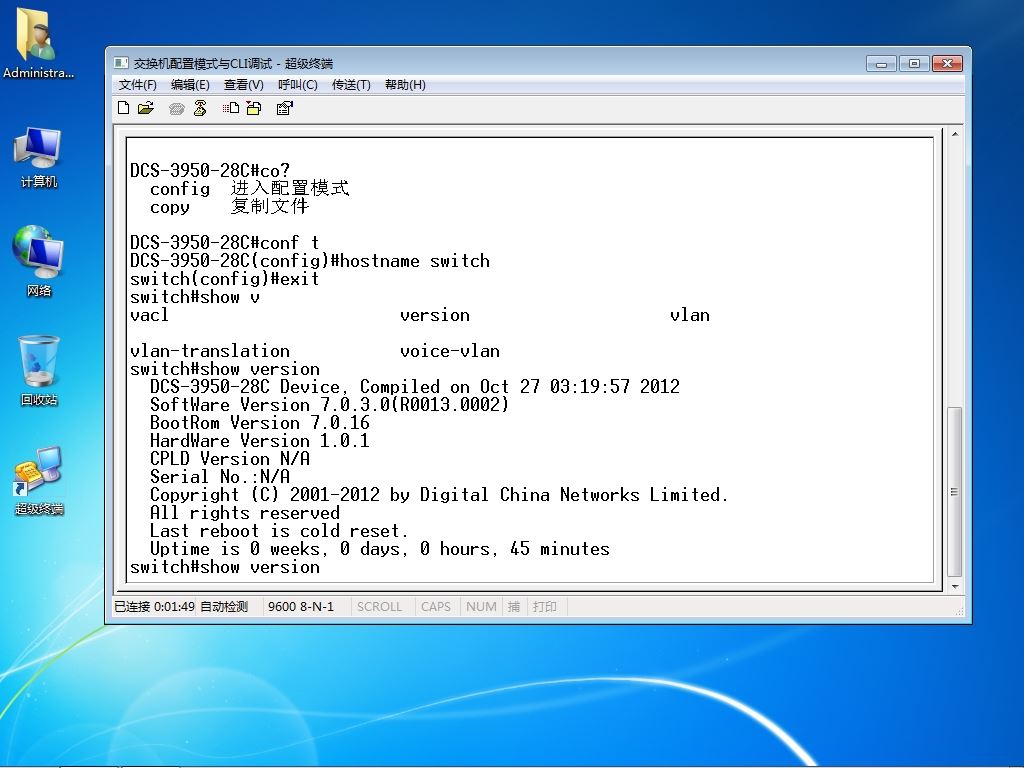Click the 'vlan-translation' option text
The image size is (1024, 768).
(210, 351)
